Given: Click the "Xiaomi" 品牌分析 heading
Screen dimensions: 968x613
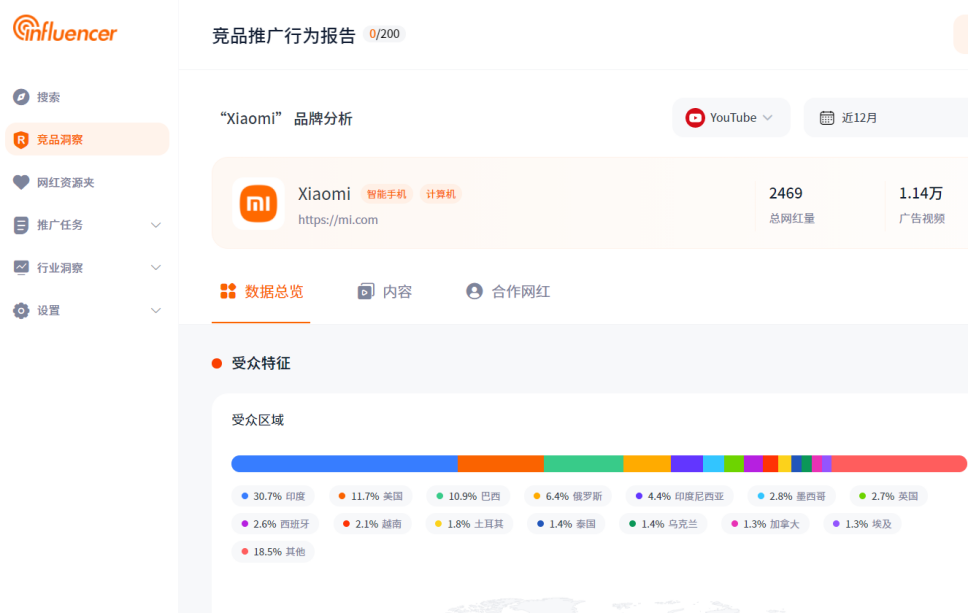Looking at the screenshot, I should (x=286, y=119).
